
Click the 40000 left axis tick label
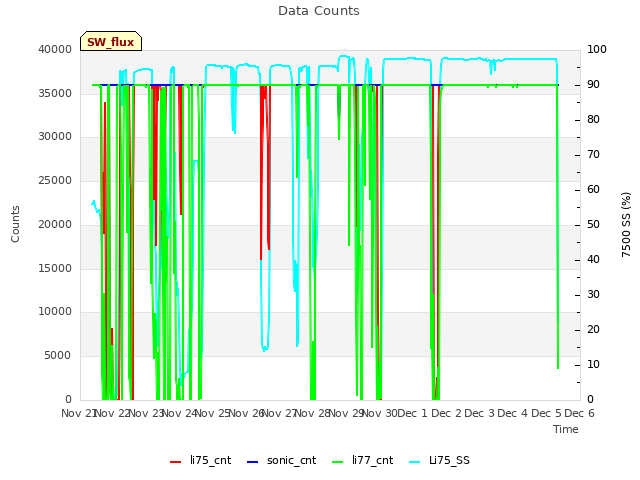pos(55,49)
